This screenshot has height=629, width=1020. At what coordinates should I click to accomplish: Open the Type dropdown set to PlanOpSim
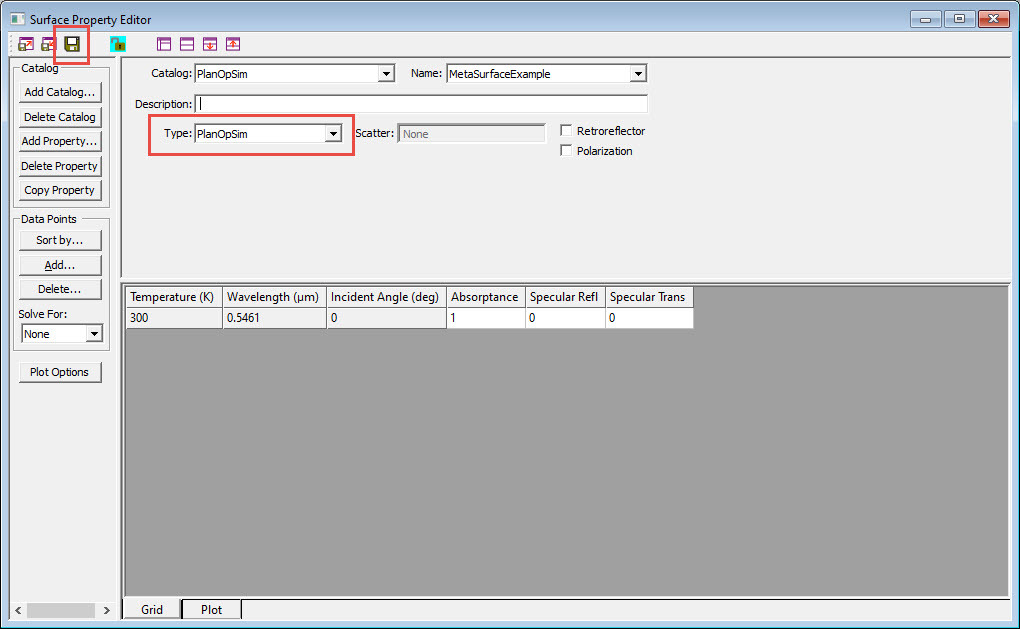pos(334,134)
